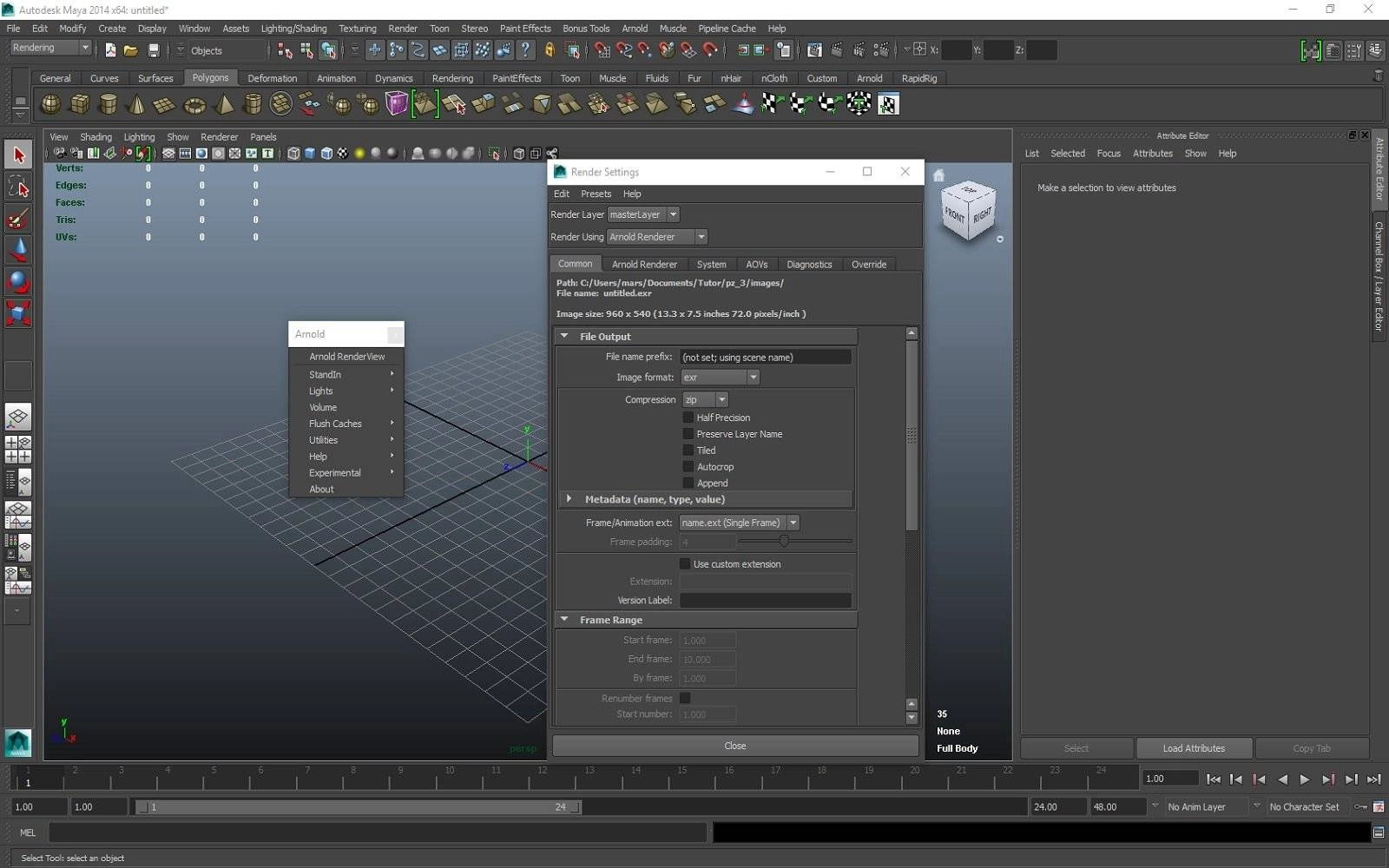Click the FRONT face of view cube
Image resolution: width=1389 pixels, height=868 pixels.
954,214
